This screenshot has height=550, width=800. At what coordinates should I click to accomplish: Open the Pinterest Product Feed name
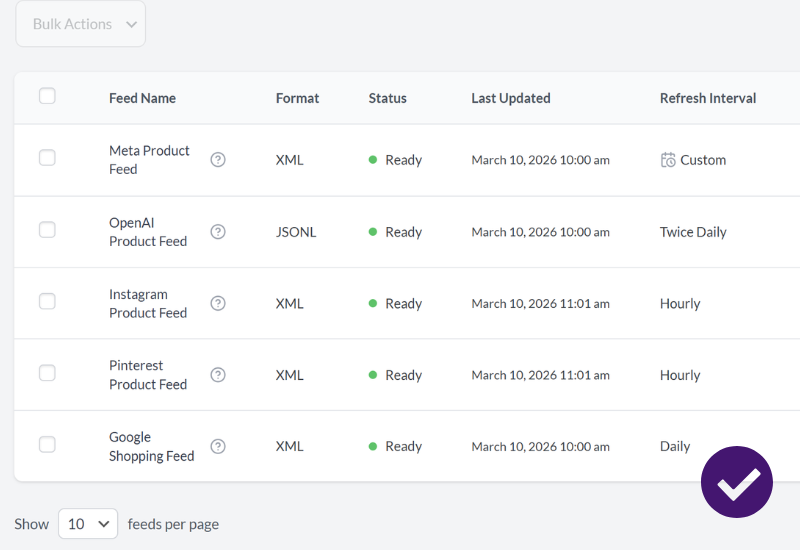(148, 375)
